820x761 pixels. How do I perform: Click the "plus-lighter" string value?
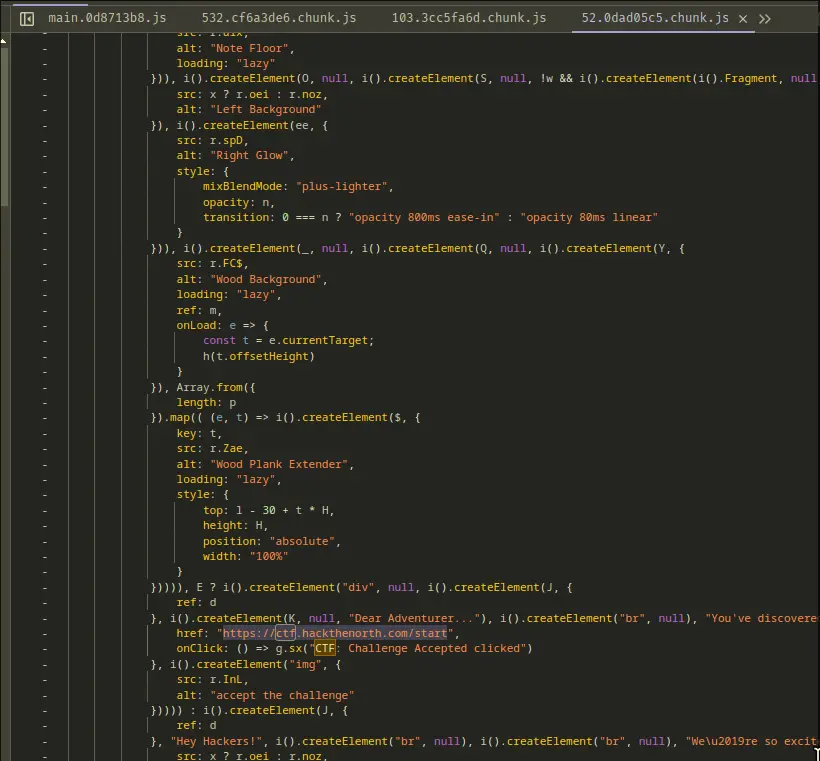coord(341,186)
